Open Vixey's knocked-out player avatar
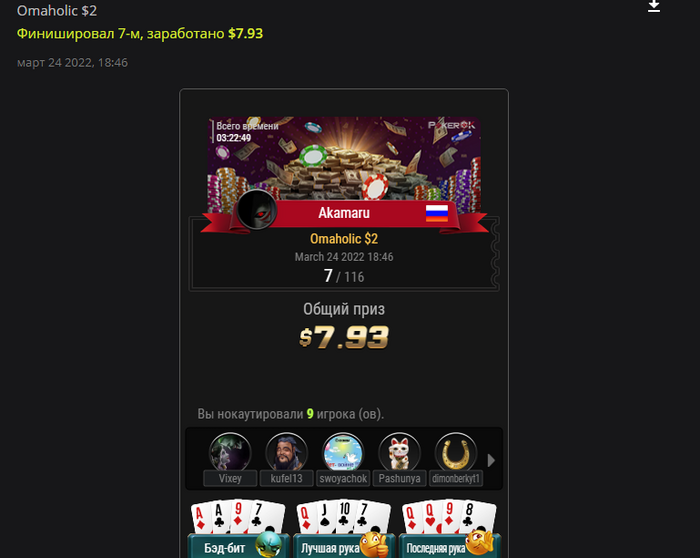 [x=230, y=453]
